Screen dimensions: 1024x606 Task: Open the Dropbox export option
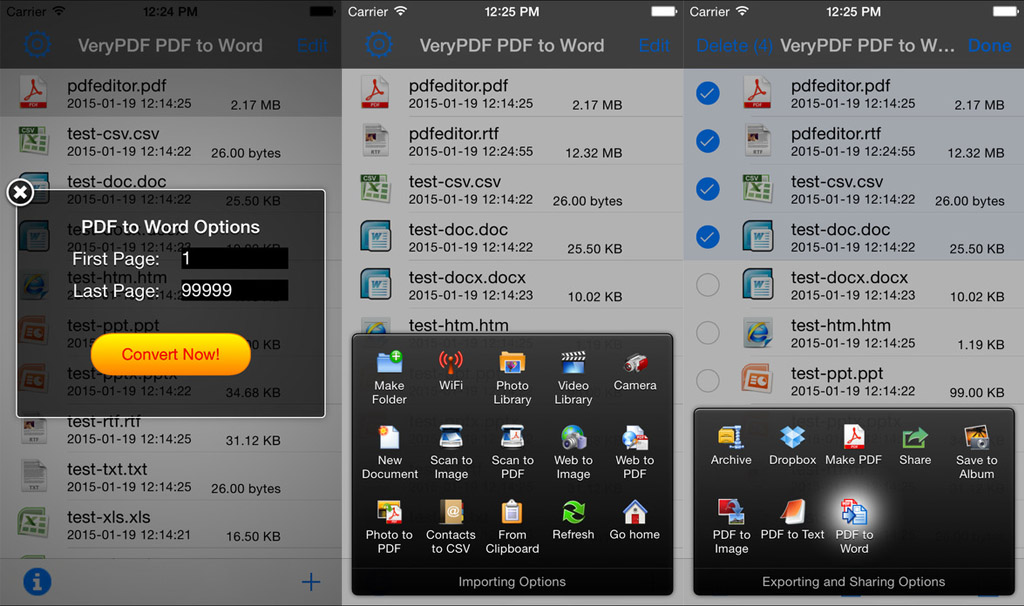click(792, 445)
